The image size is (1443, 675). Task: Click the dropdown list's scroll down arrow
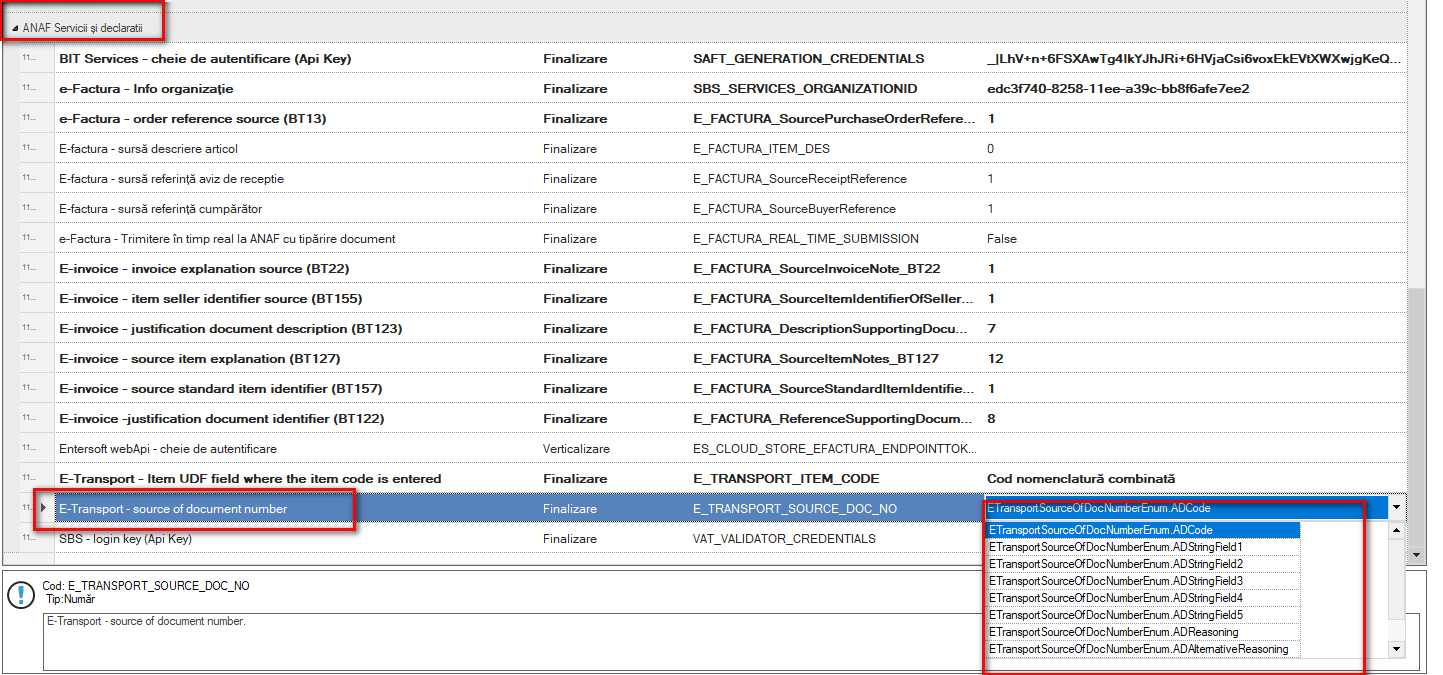click(1397, 649)
